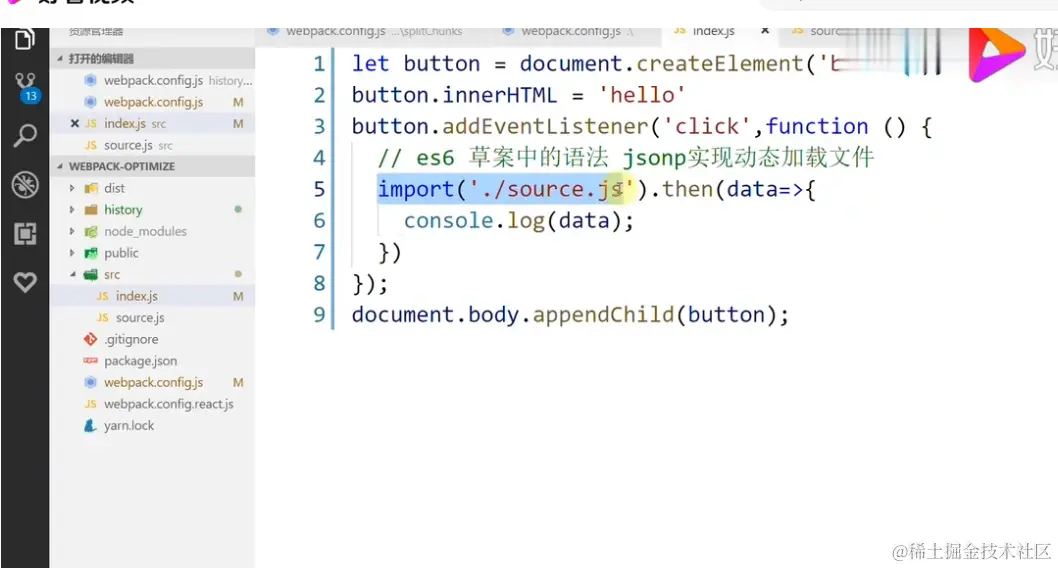
Task: Click the public folder icon
Action: click(90, 253)
